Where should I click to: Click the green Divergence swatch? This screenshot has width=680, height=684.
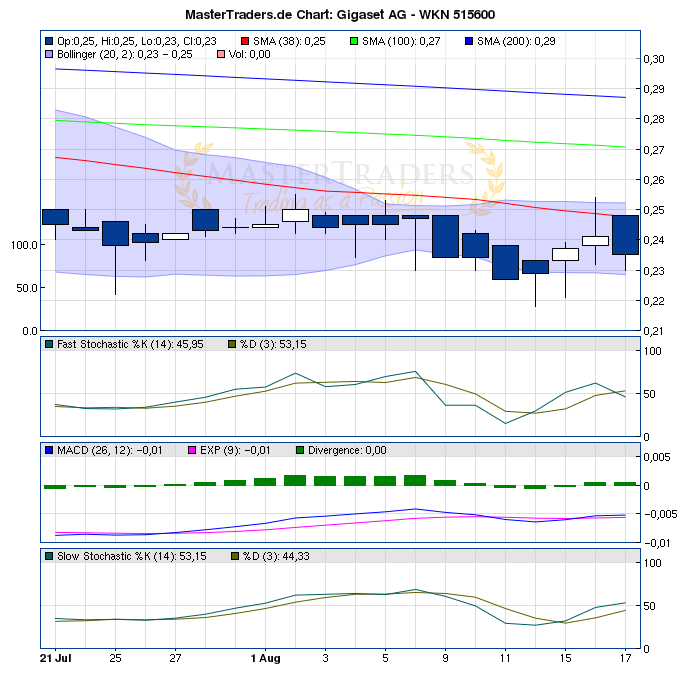point(300,450)
